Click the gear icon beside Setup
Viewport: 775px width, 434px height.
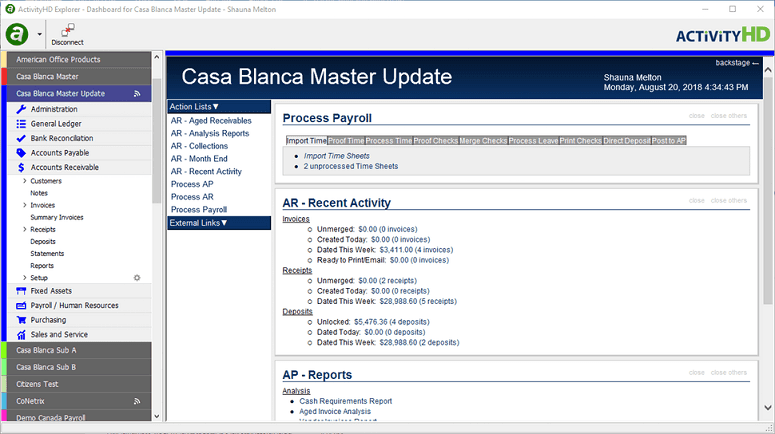pyautogui.click(x=137, y=278)
